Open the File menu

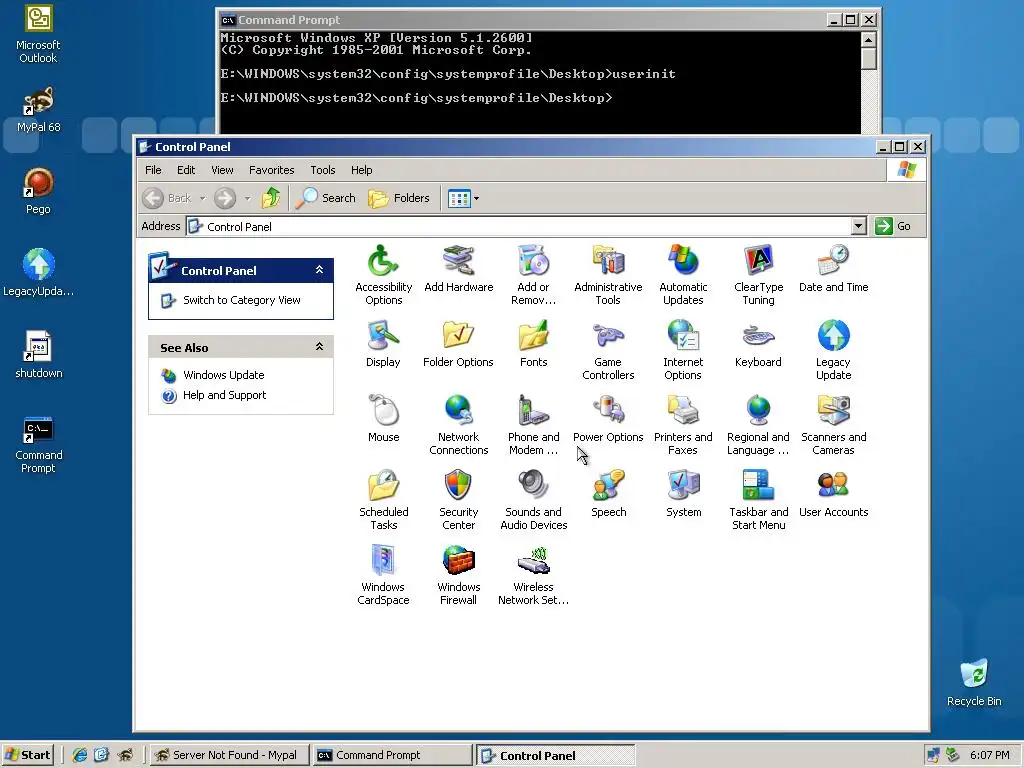pyautogui.click(x=153, y=170)
